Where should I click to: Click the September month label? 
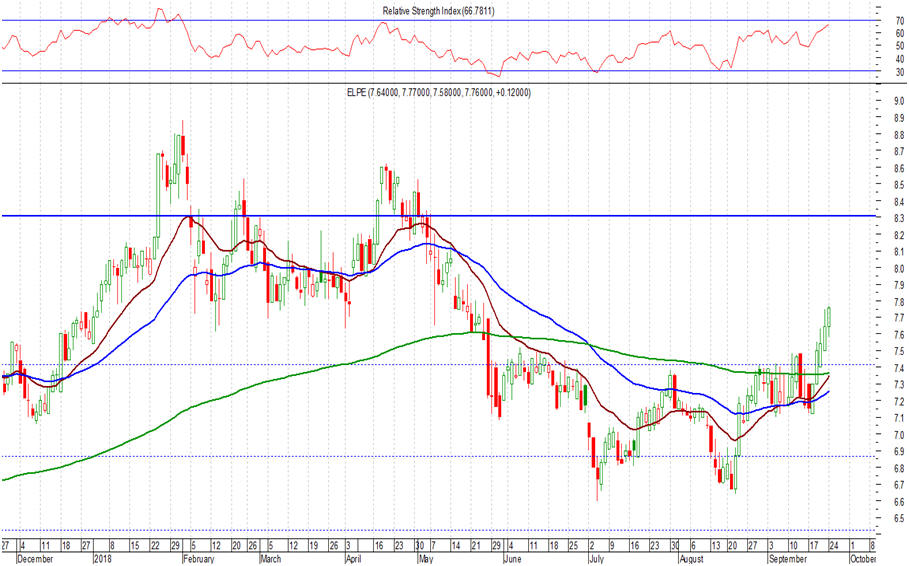[787, 559]
